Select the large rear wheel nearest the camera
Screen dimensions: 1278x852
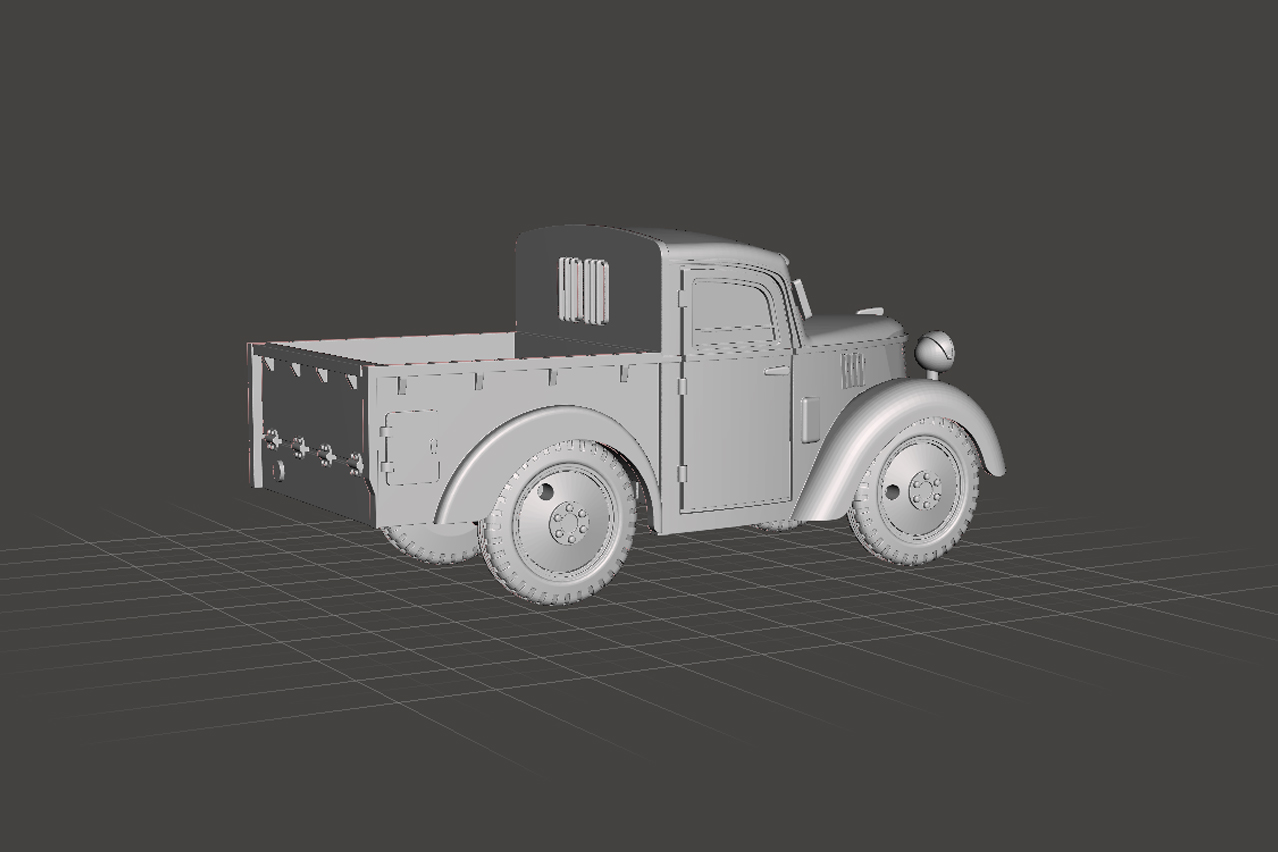[x=558, y=522]
